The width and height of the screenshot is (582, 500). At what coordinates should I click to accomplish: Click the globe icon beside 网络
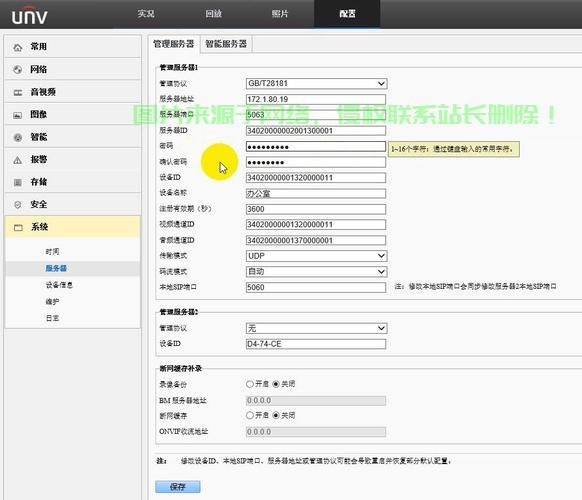[17, 69]
